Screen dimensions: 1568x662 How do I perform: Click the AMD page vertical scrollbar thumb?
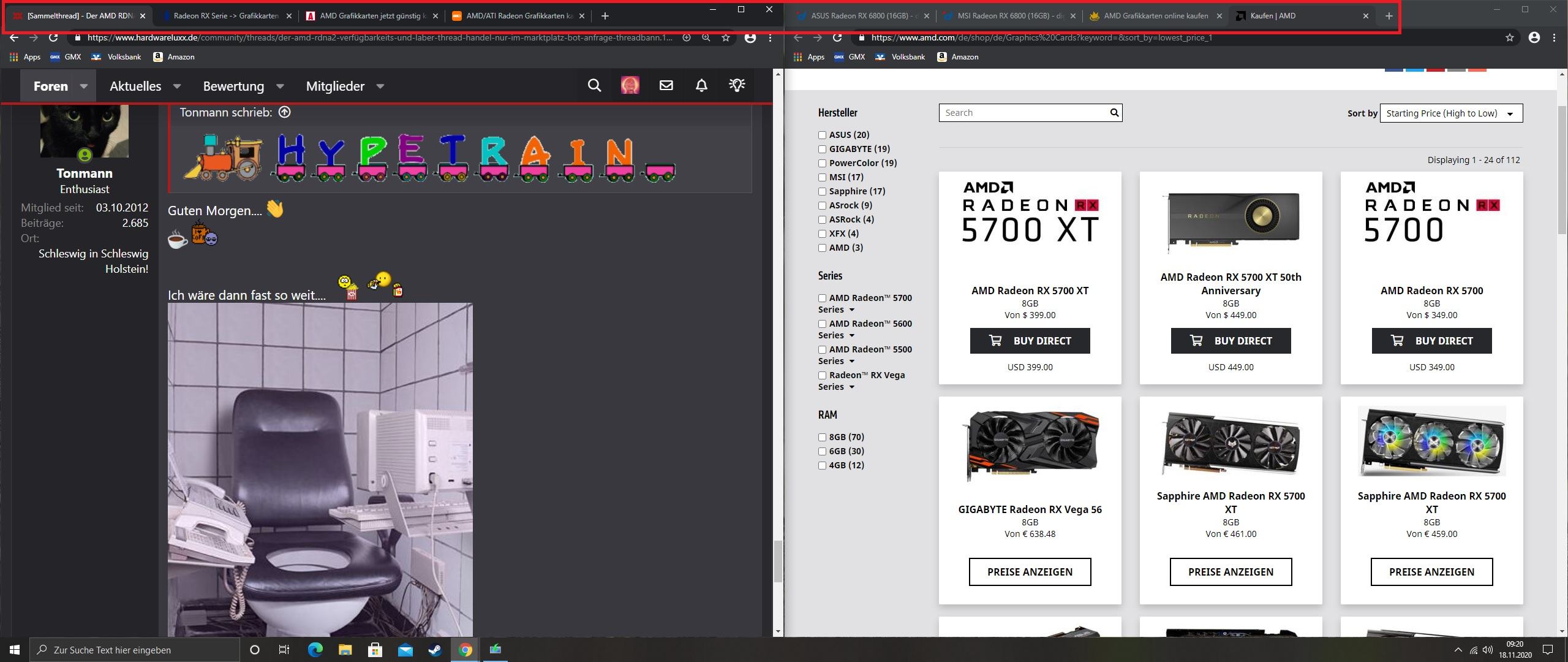coord(1562,169)
